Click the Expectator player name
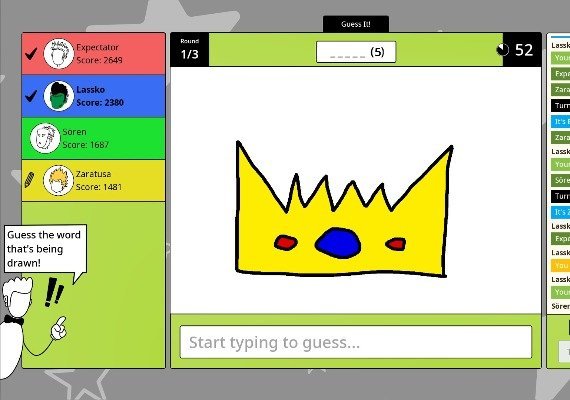This screenshot has height=400, width=570. pyautogui.click(x=97, y=47)
